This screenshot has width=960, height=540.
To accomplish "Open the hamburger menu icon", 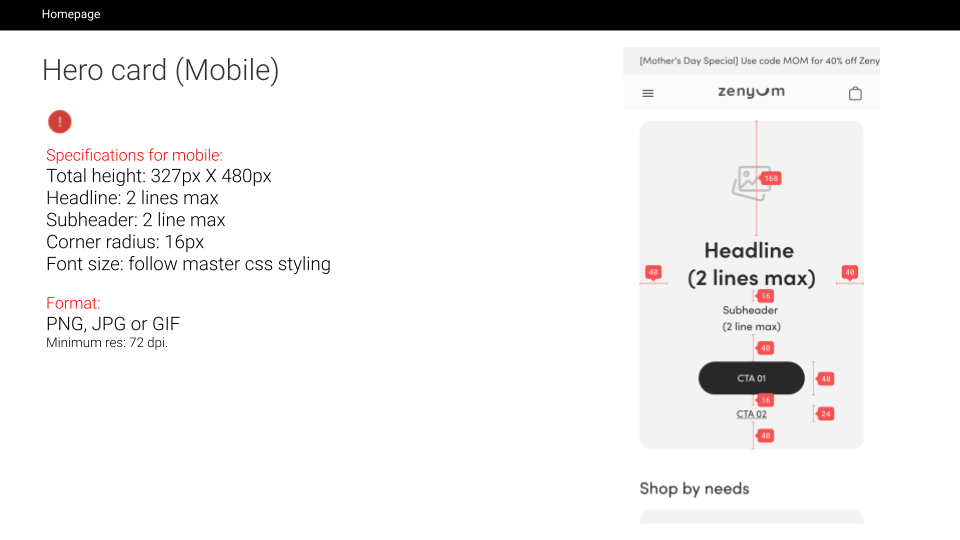I will coord(648,94).
